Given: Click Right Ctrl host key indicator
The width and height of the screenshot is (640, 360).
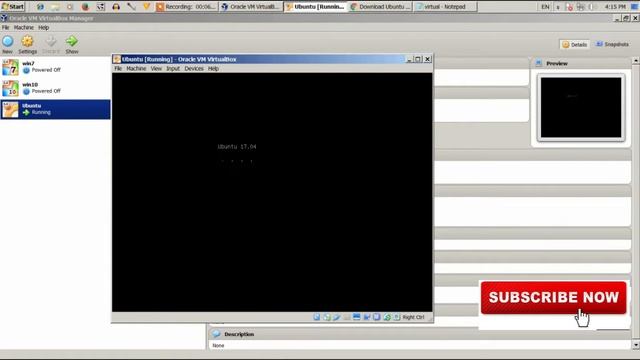Looking at the screenshot, I should (x=413, y=317).
